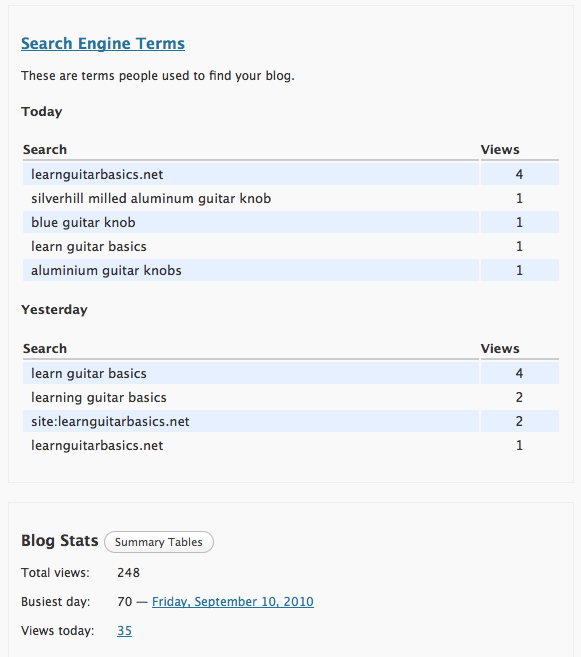Click the Search column header in Today table
The height and width of the screenshot is (657, 581).
45,150
